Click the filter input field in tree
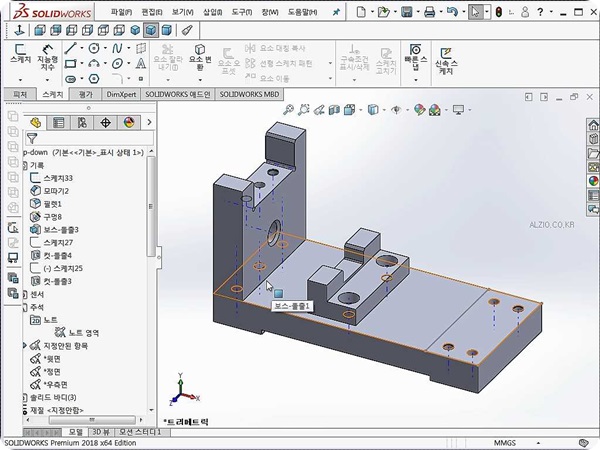 tap(89, 138)
